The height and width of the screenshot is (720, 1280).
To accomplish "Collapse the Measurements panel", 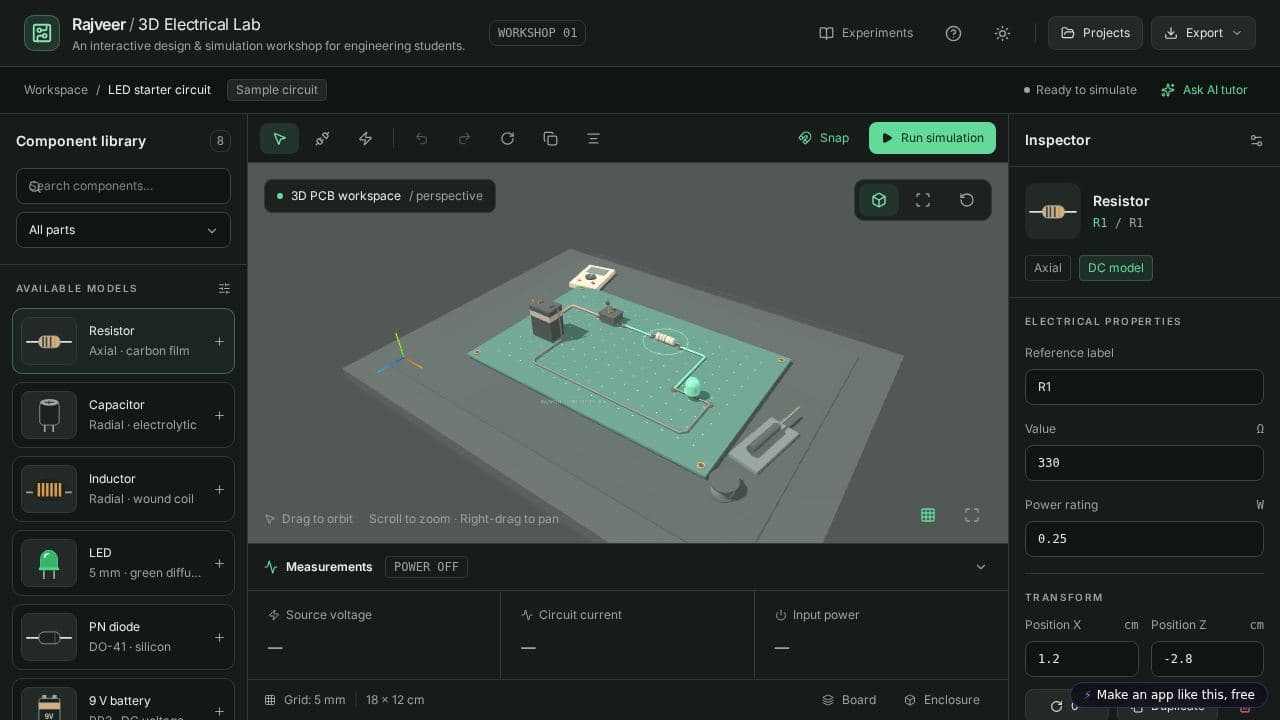I will click(981, 567).
